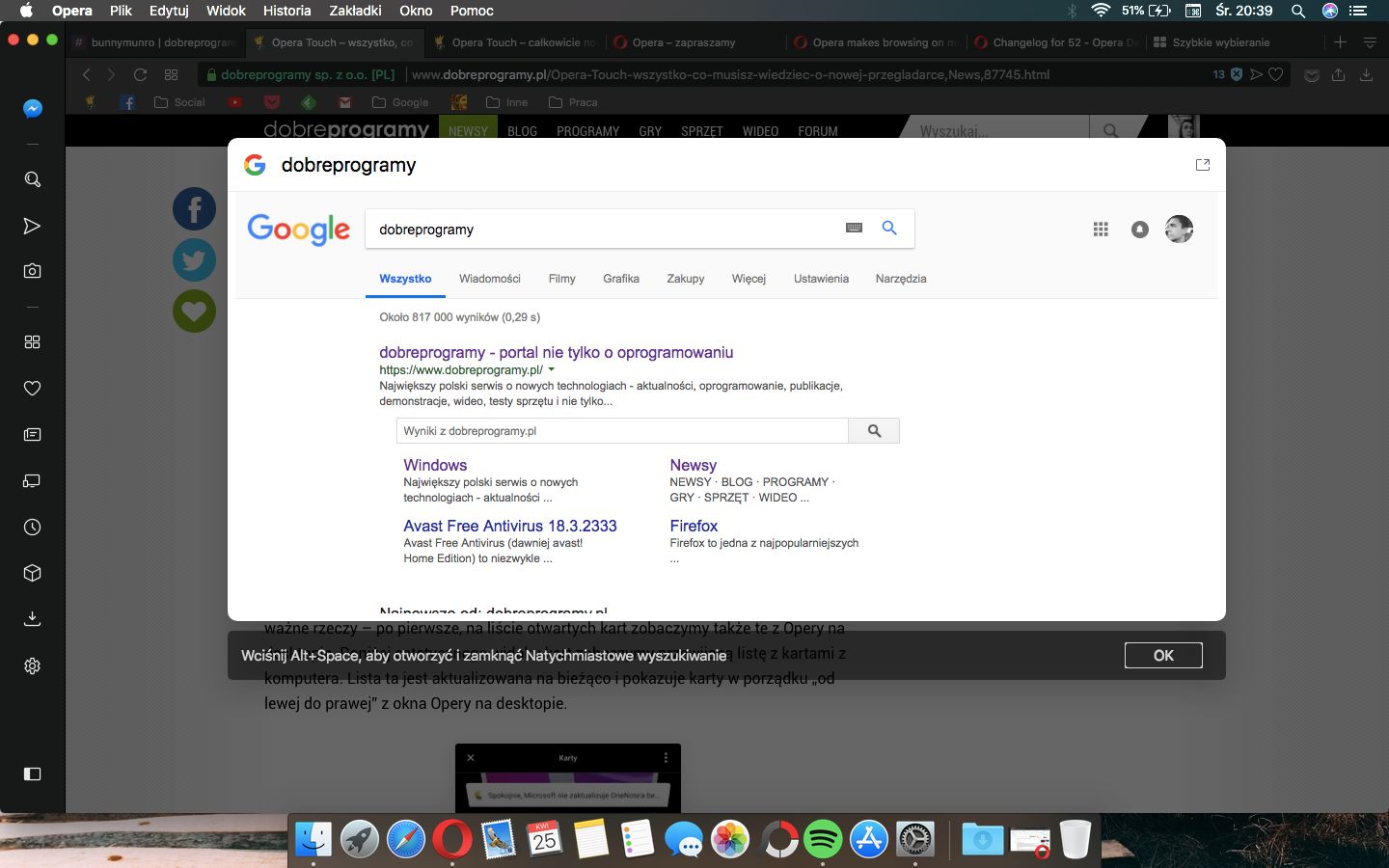Image resolution: width=1389 pixels, height=868 pixels.
Task: Open Windows sitelink
Action: point(435,465)
